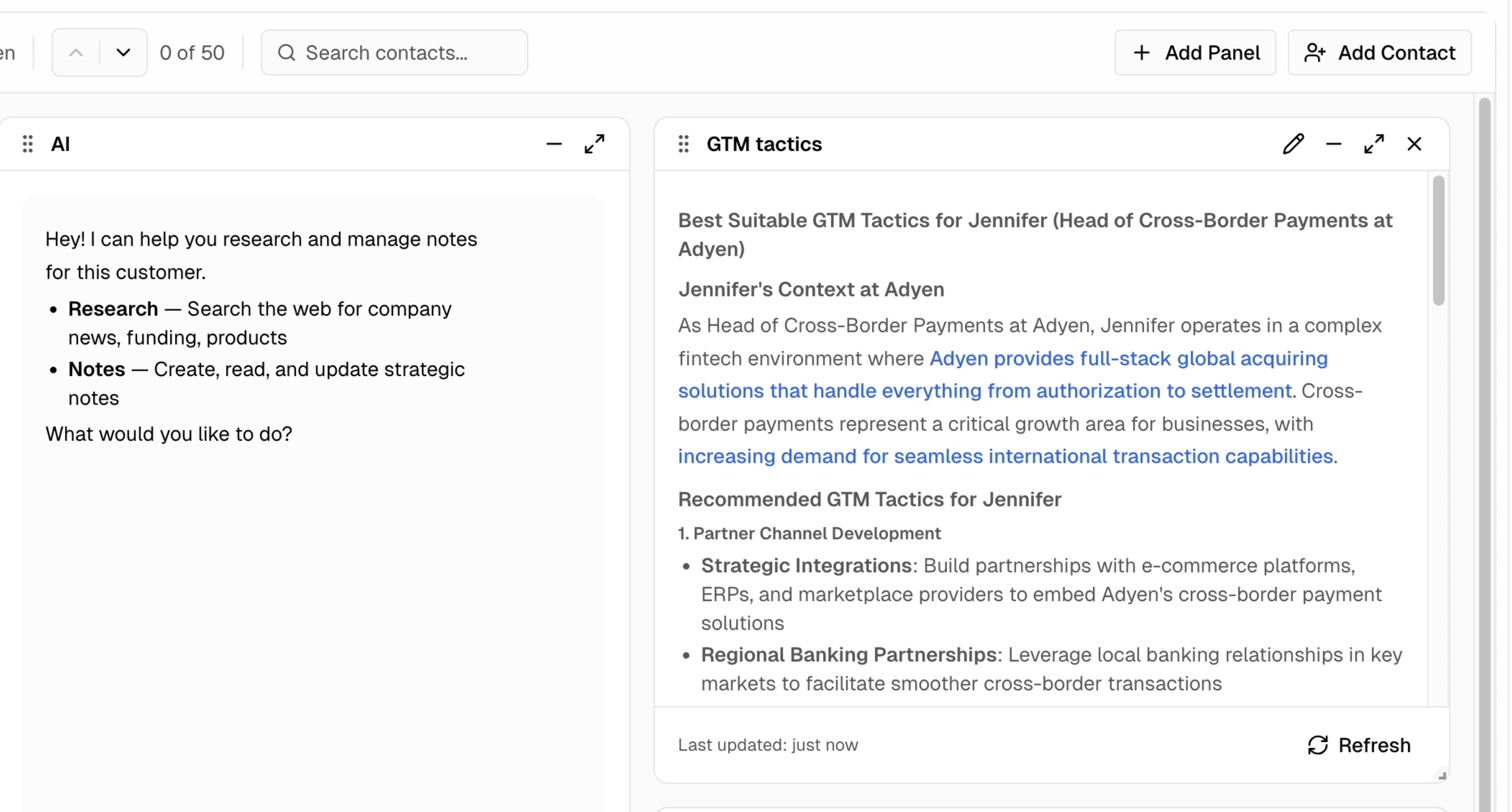The image size is (1512, 812).
Task: Click the search magnifier icon
Action: pyautogui.click(x=287, y=53)
